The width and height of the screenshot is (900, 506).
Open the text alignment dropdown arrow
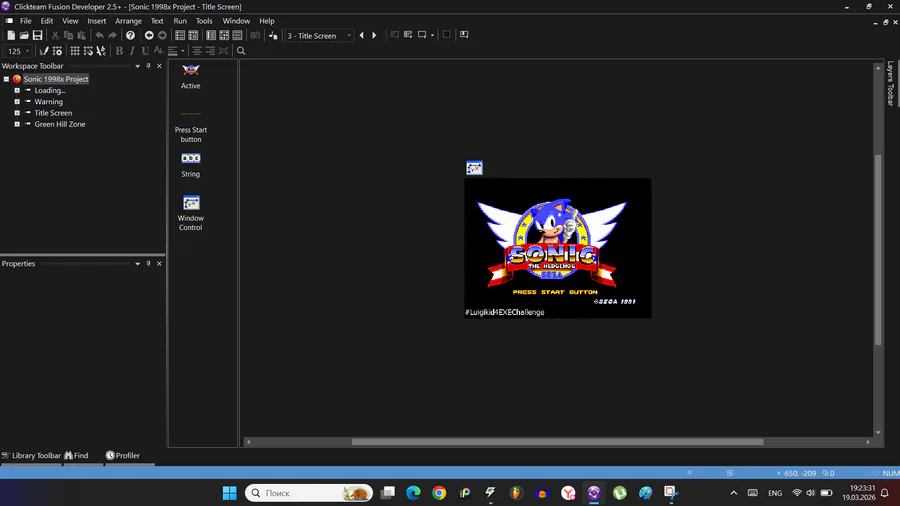[x=183, y=51]
